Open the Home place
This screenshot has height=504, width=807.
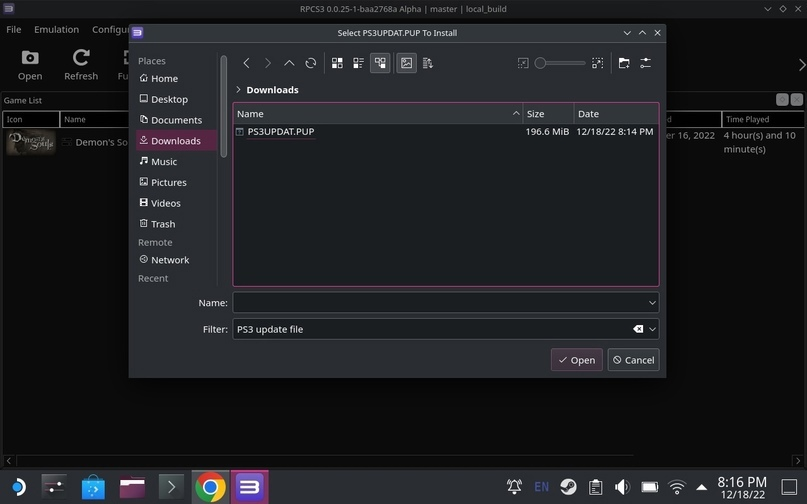(177, 78)
